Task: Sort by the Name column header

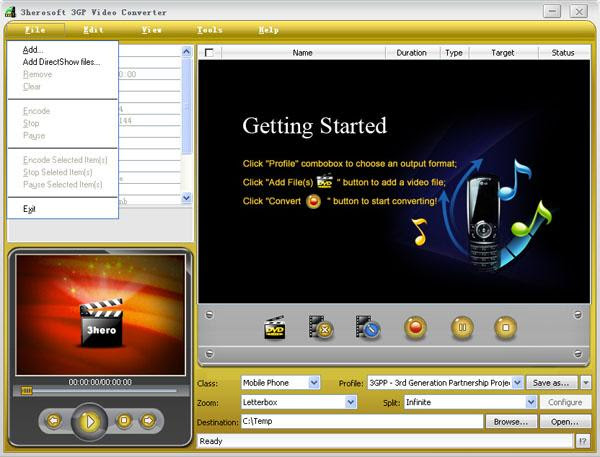Action: pos(303,52)
